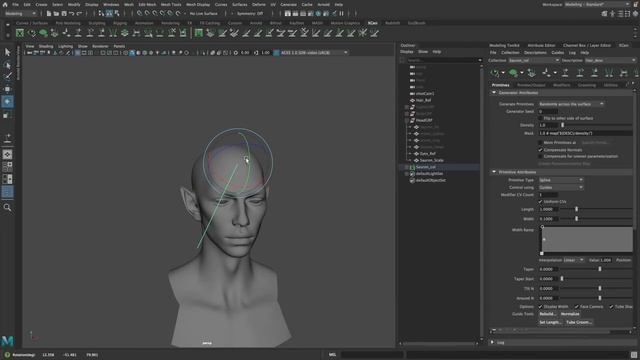
Task: Open the viewport Shading menu
Action: (x=46, y=46)
